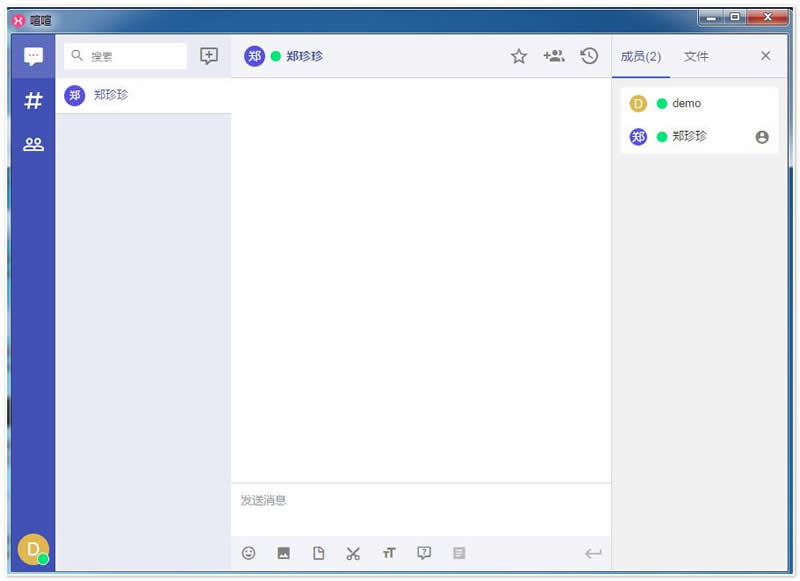Click the 发送消息 message input box
Image resolution: width=800 pixels, height=581 pixels.
click(420, 508)
